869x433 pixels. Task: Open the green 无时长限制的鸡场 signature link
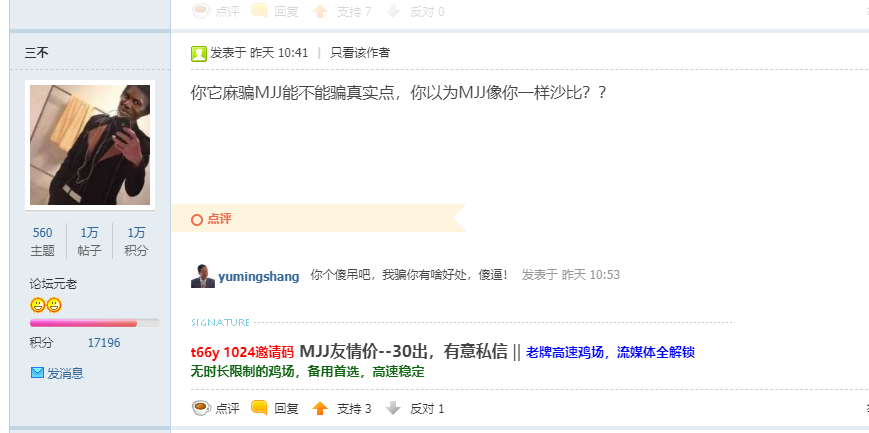(x=308, y=371)
